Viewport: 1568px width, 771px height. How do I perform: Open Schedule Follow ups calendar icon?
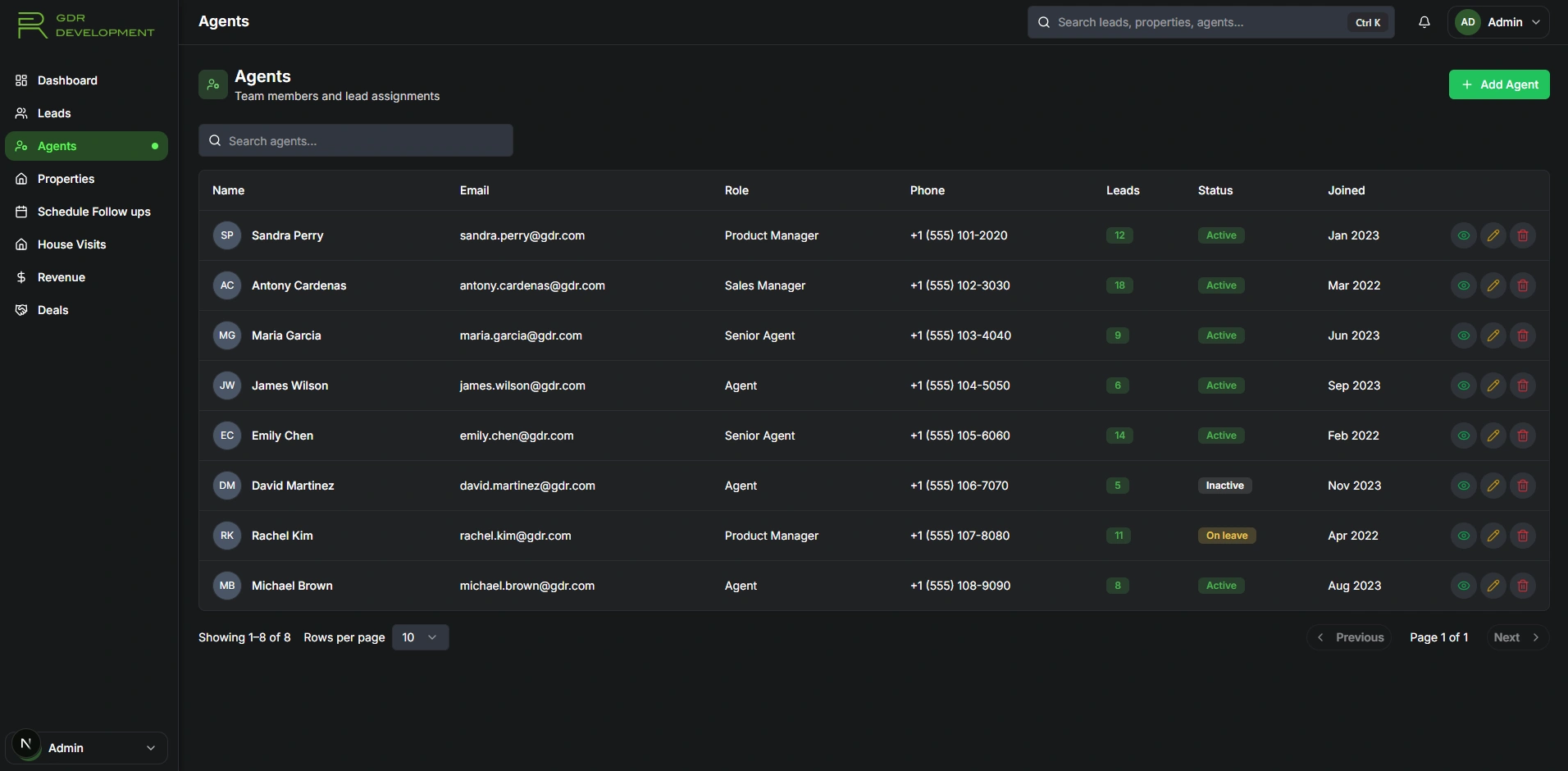[21, 212]
